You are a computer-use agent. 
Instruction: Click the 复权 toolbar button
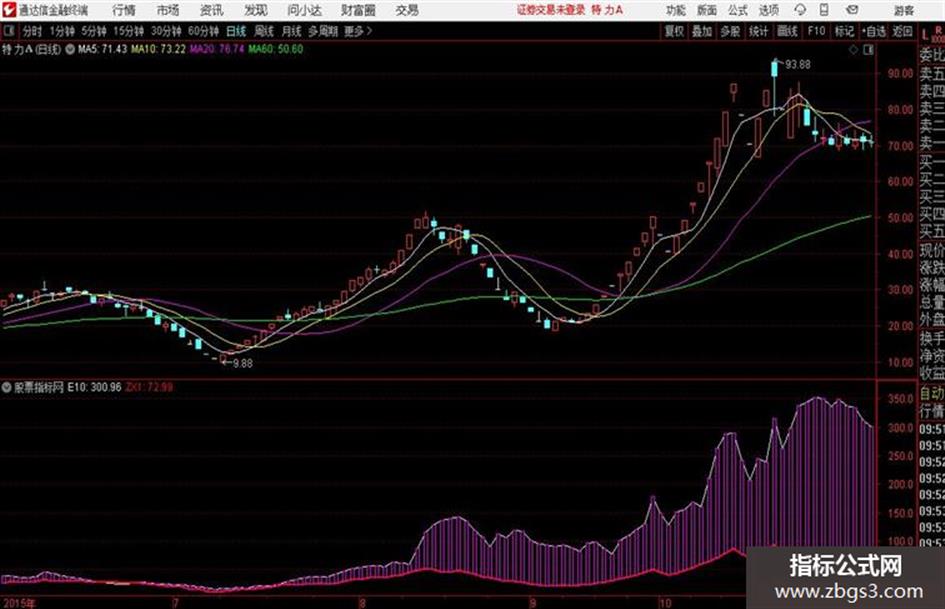click(674, 31)
